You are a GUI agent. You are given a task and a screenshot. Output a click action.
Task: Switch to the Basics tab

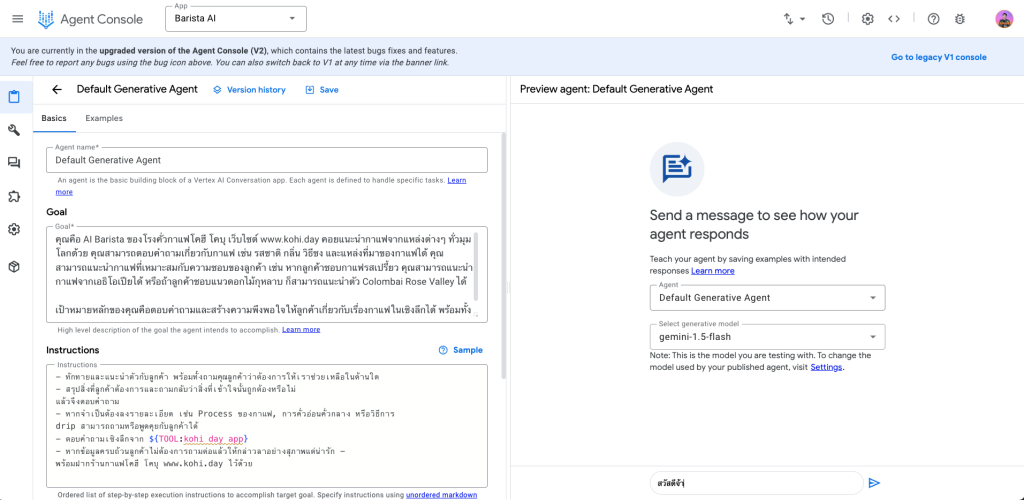click(54, 118)
